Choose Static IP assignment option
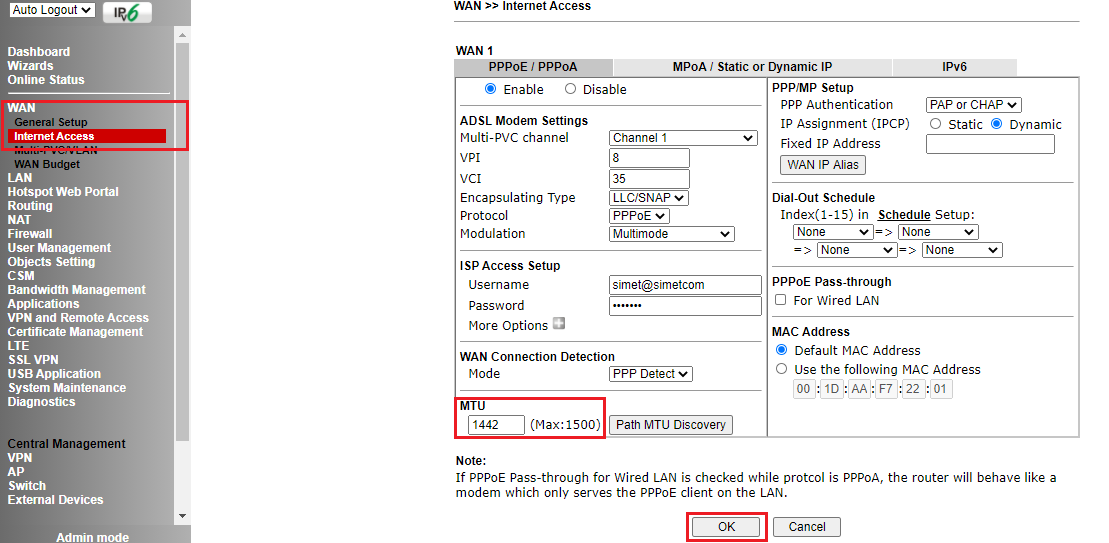Image resolution: width=1109 pixels, height=543 pixels. 936,124
